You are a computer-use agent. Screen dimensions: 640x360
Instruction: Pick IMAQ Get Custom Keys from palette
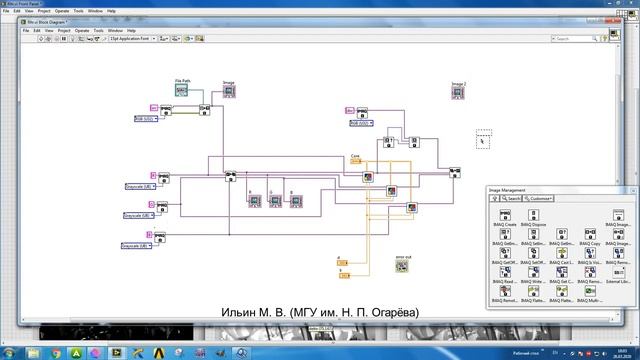point(562,272)
